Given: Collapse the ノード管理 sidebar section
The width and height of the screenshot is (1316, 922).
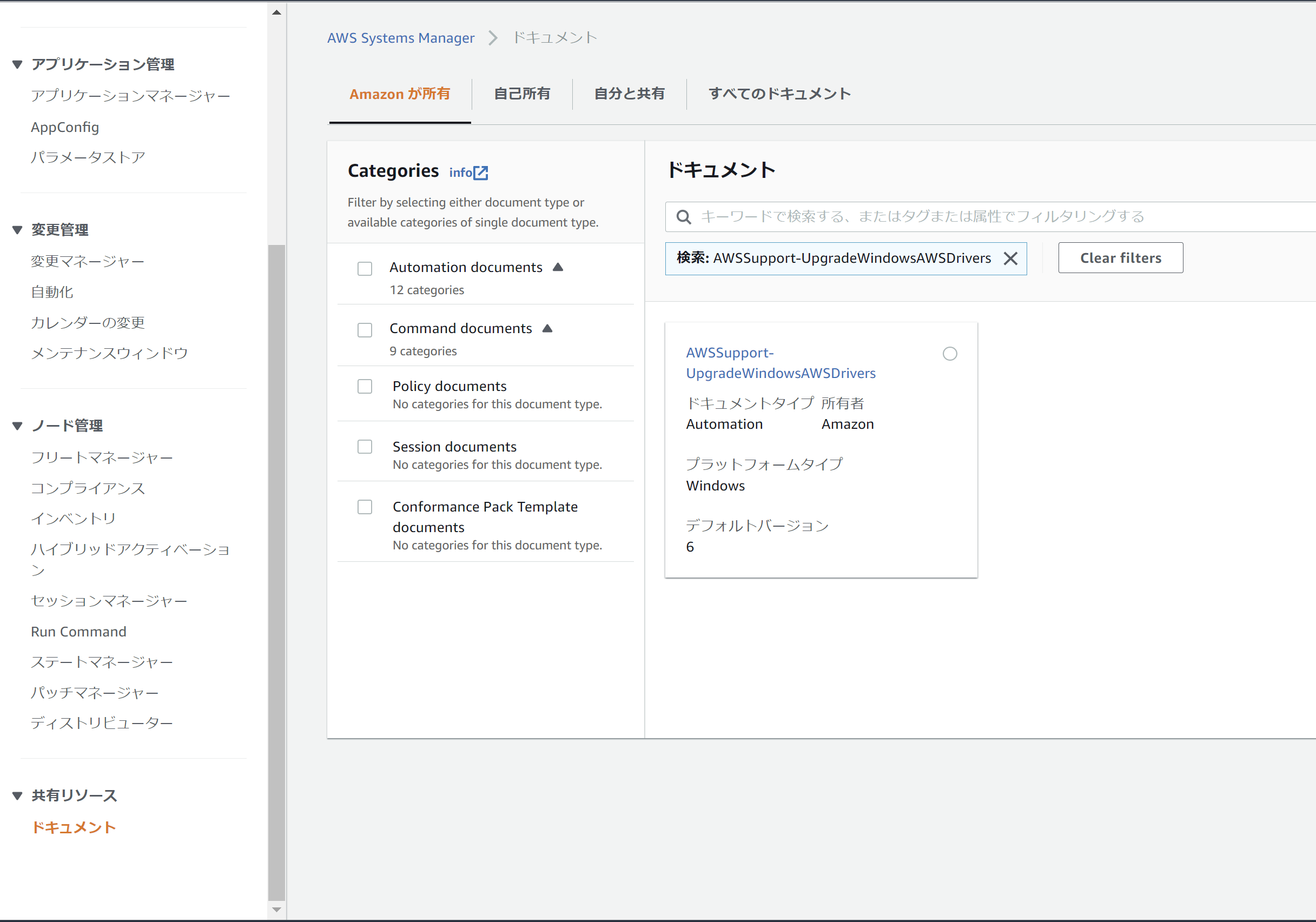Looking at the screenshot, I should click(17, 426).
